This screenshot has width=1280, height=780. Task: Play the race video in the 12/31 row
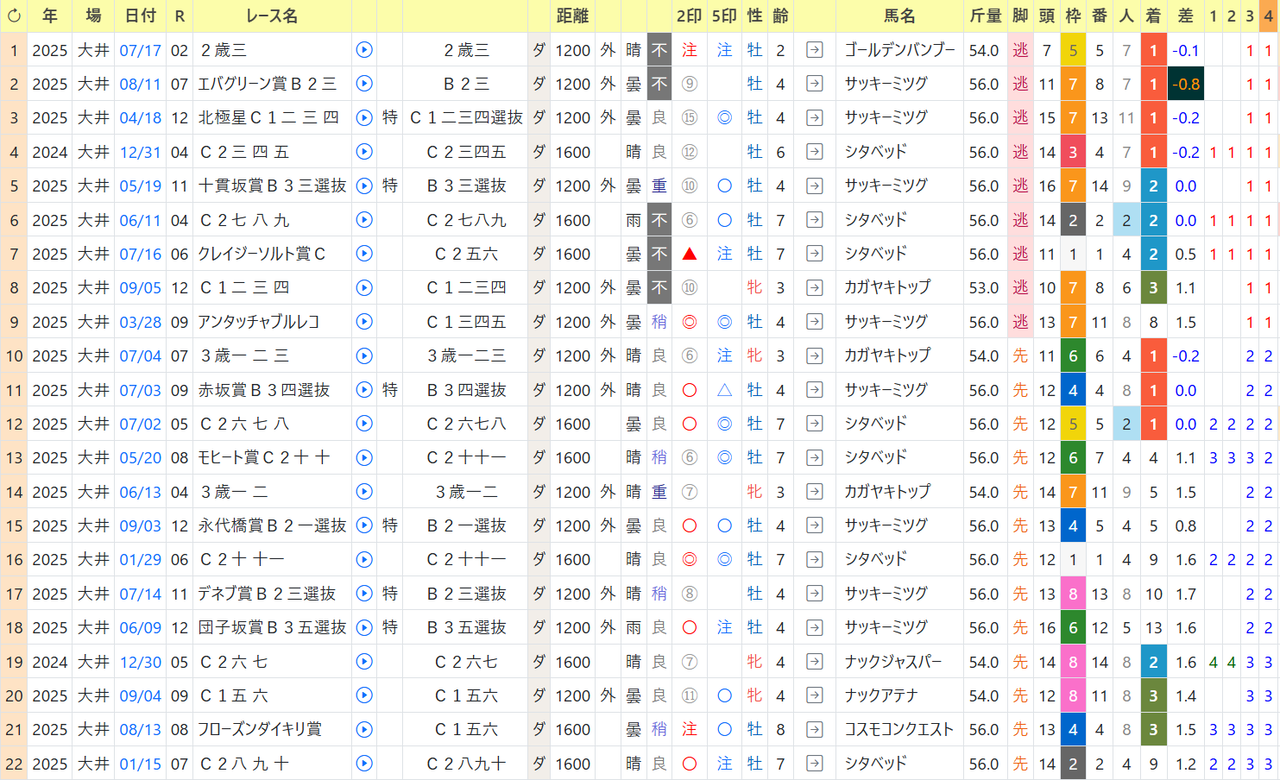point(364,152)
